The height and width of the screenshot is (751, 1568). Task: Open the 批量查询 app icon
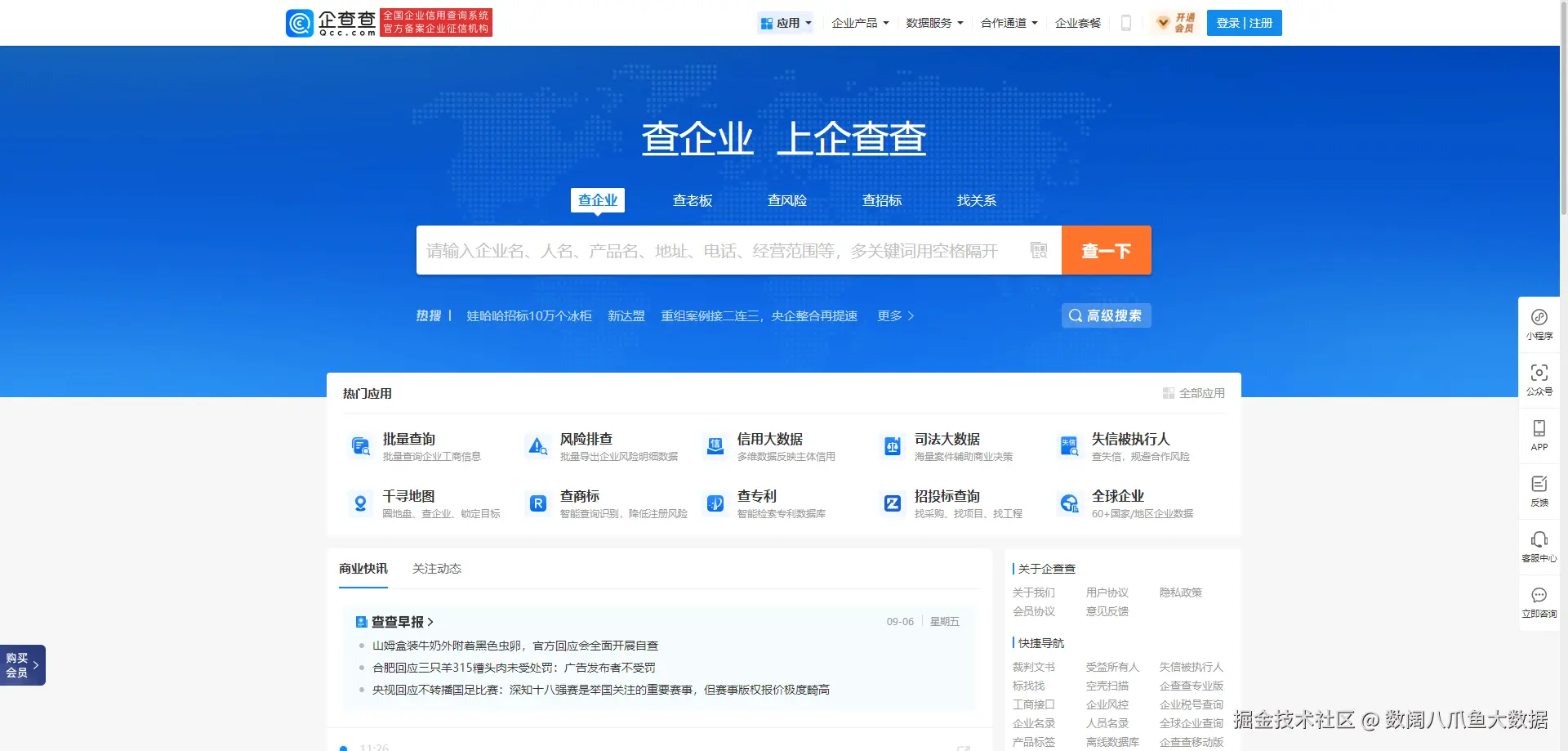pyautogui.click(x=360, y=446)
